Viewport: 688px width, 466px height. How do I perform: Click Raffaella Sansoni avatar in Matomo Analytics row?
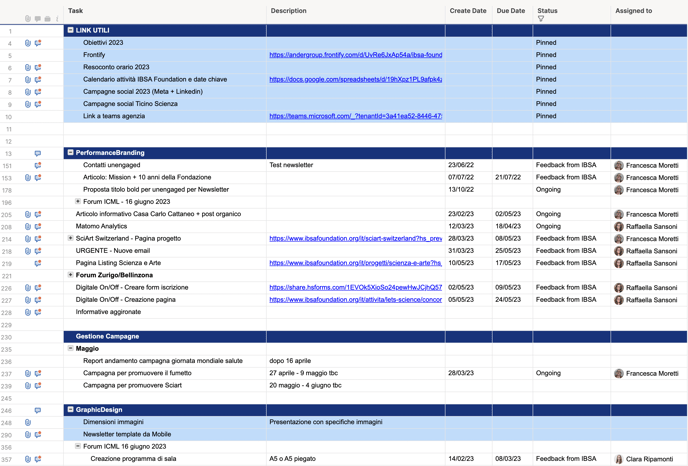click(x=619, y=227)
